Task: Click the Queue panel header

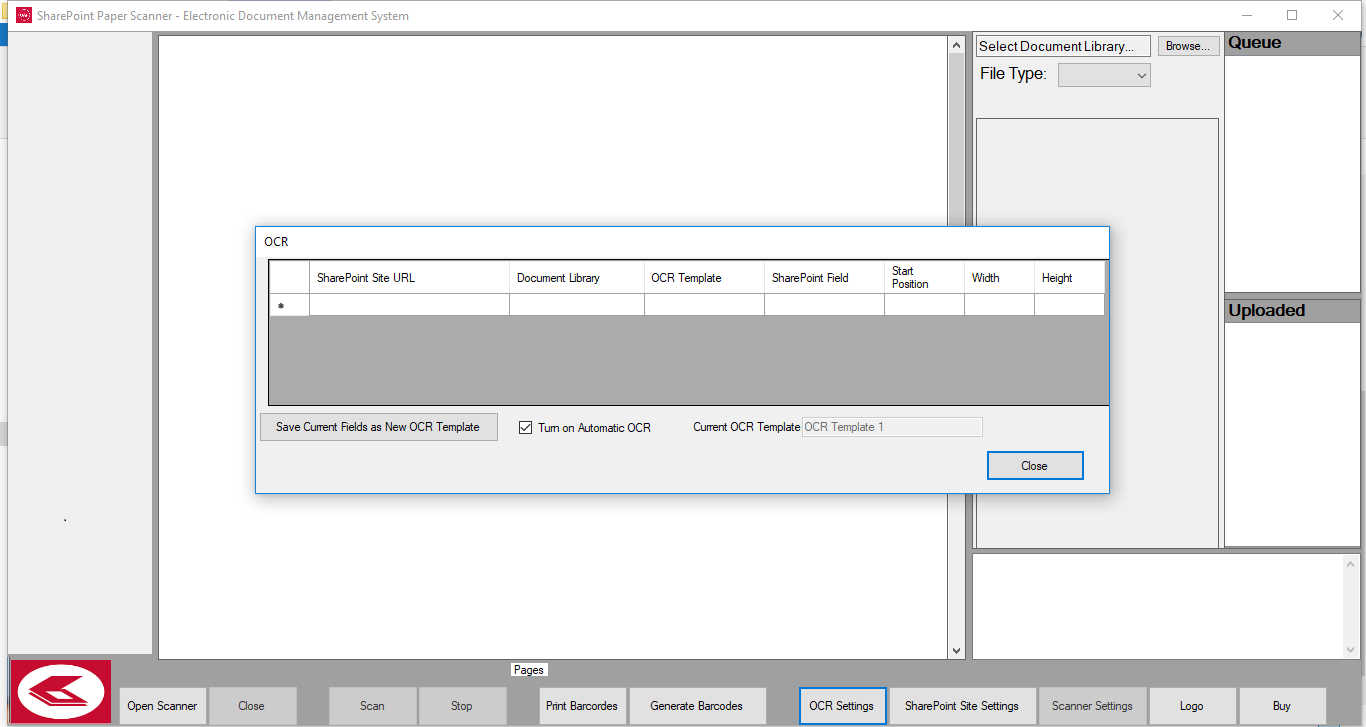Action: coord(1292,43)
